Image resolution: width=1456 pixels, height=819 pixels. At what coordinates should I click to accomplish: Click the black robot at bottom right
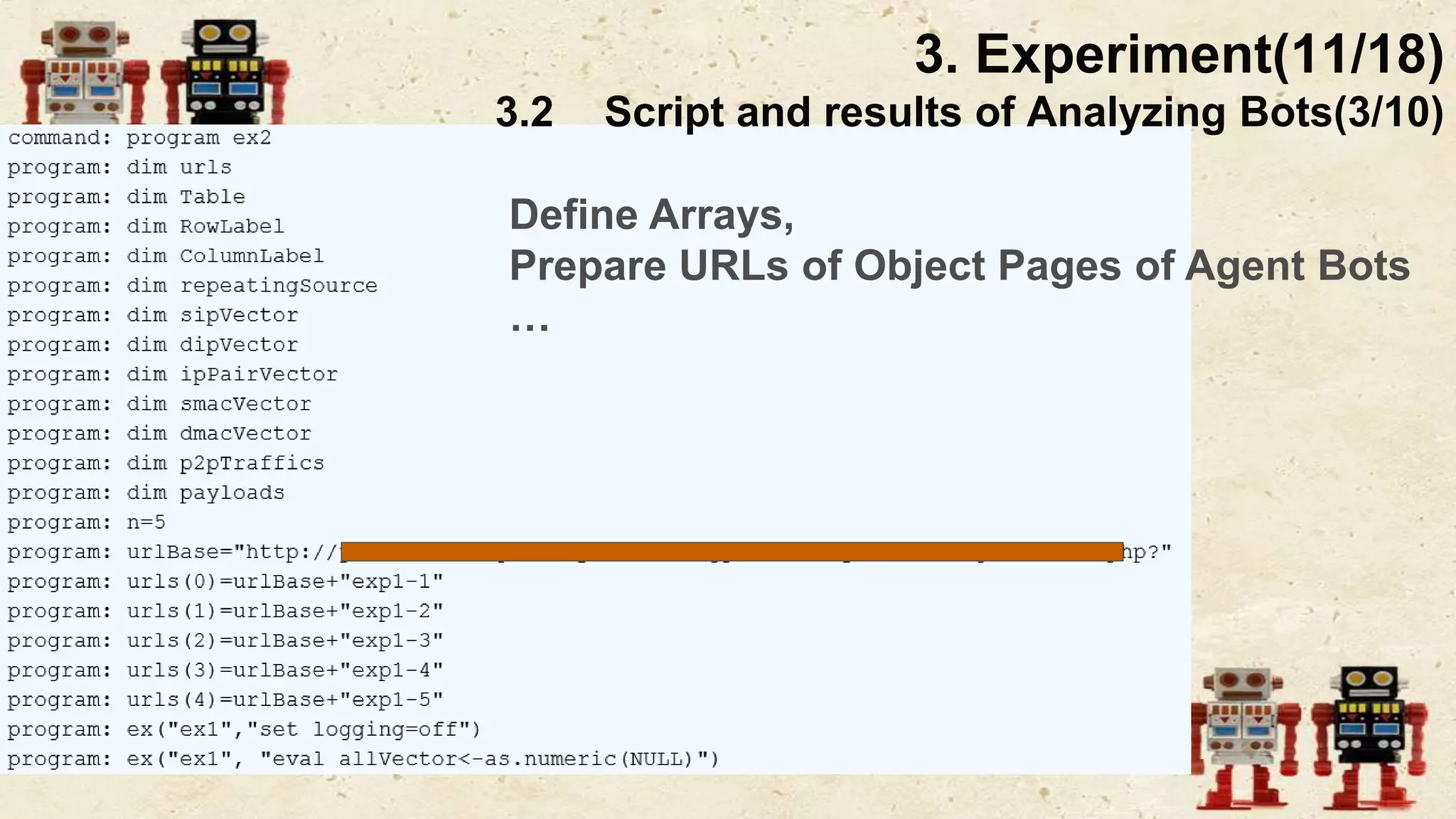click(1369, 738)
